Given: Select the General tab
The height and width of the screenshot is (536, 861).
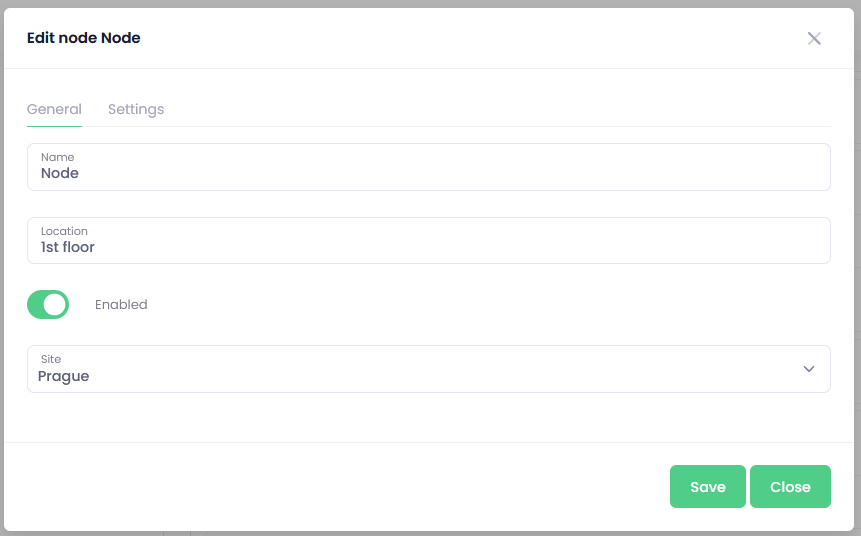Looking at the screenshot, I should 54,109.
